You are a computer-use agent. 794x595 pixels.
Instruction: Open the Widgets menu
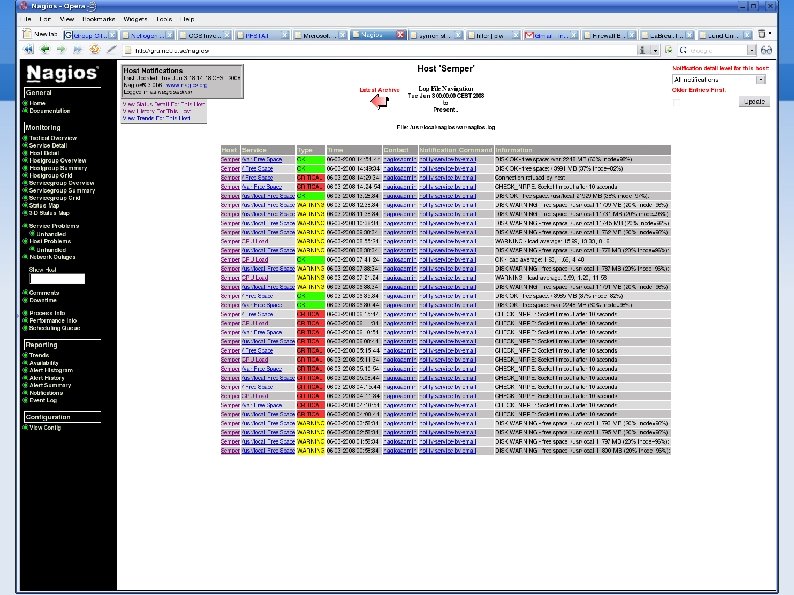tap(135, 19)
